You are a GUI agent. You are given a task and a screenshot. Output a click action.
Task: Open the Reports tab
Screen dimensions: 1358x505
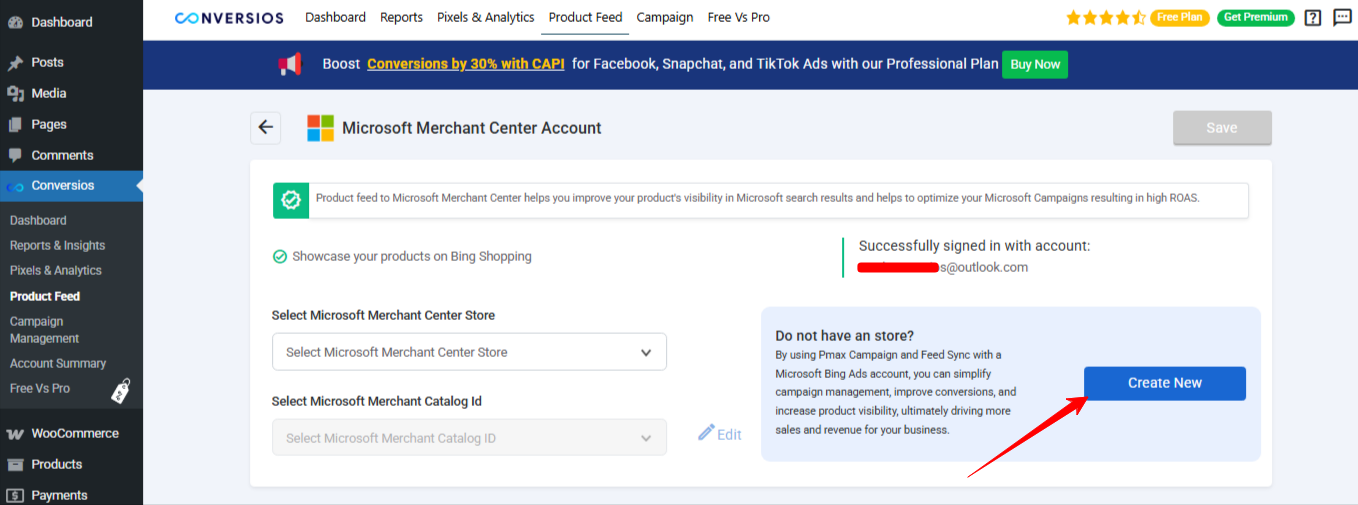(401, 17)
